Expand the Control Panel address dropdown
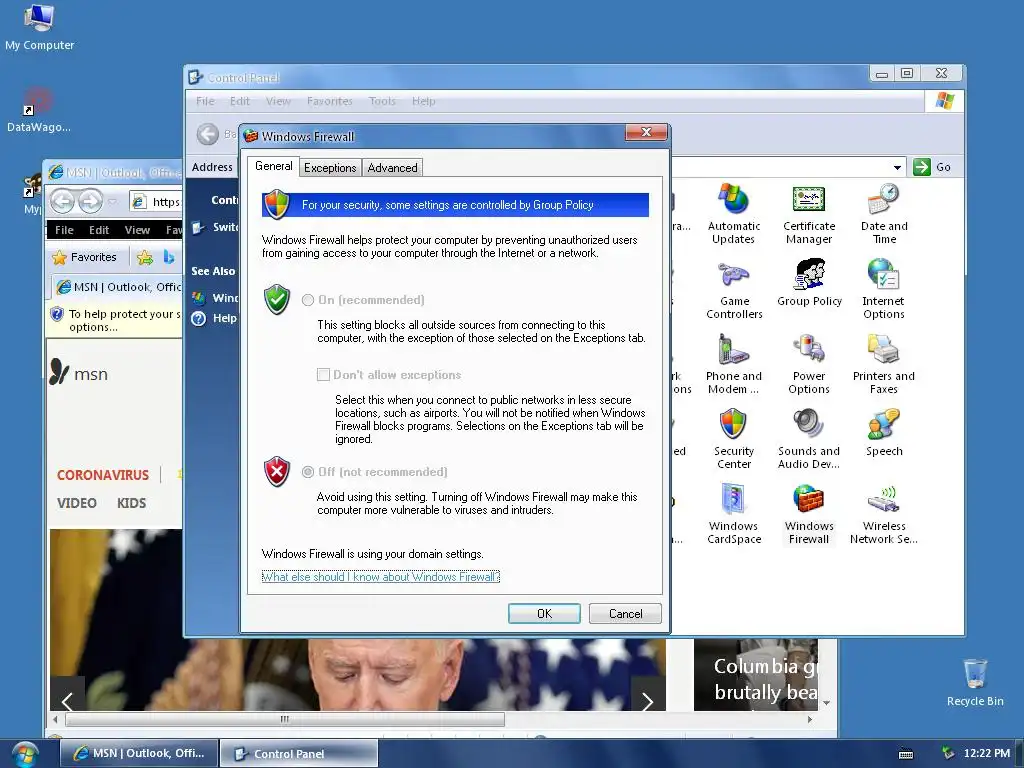 [897, 168]
